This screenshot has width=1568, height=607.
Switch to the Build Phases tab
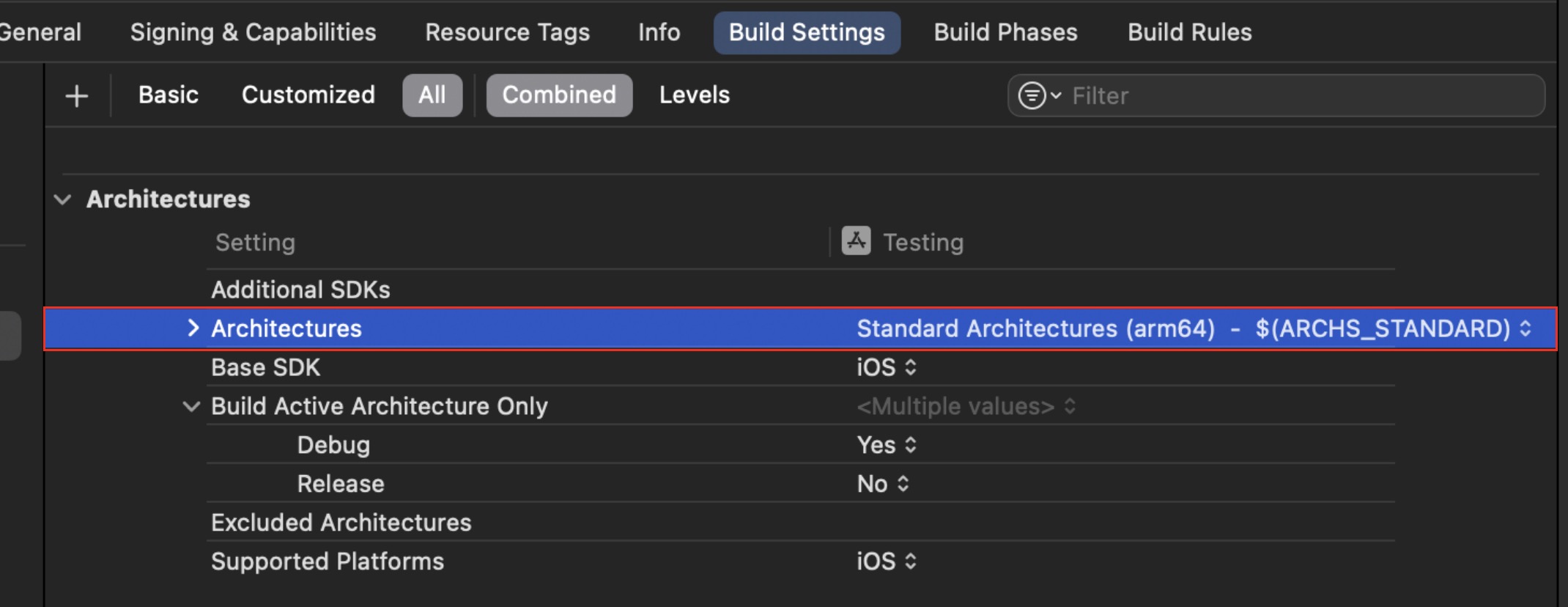(1005, 32)
